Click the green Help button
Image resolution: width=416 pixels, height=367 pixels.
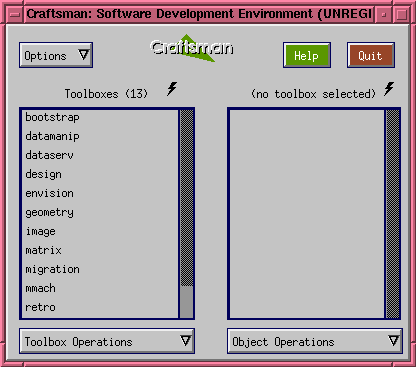pyautogui.click(x=307, y=55)
